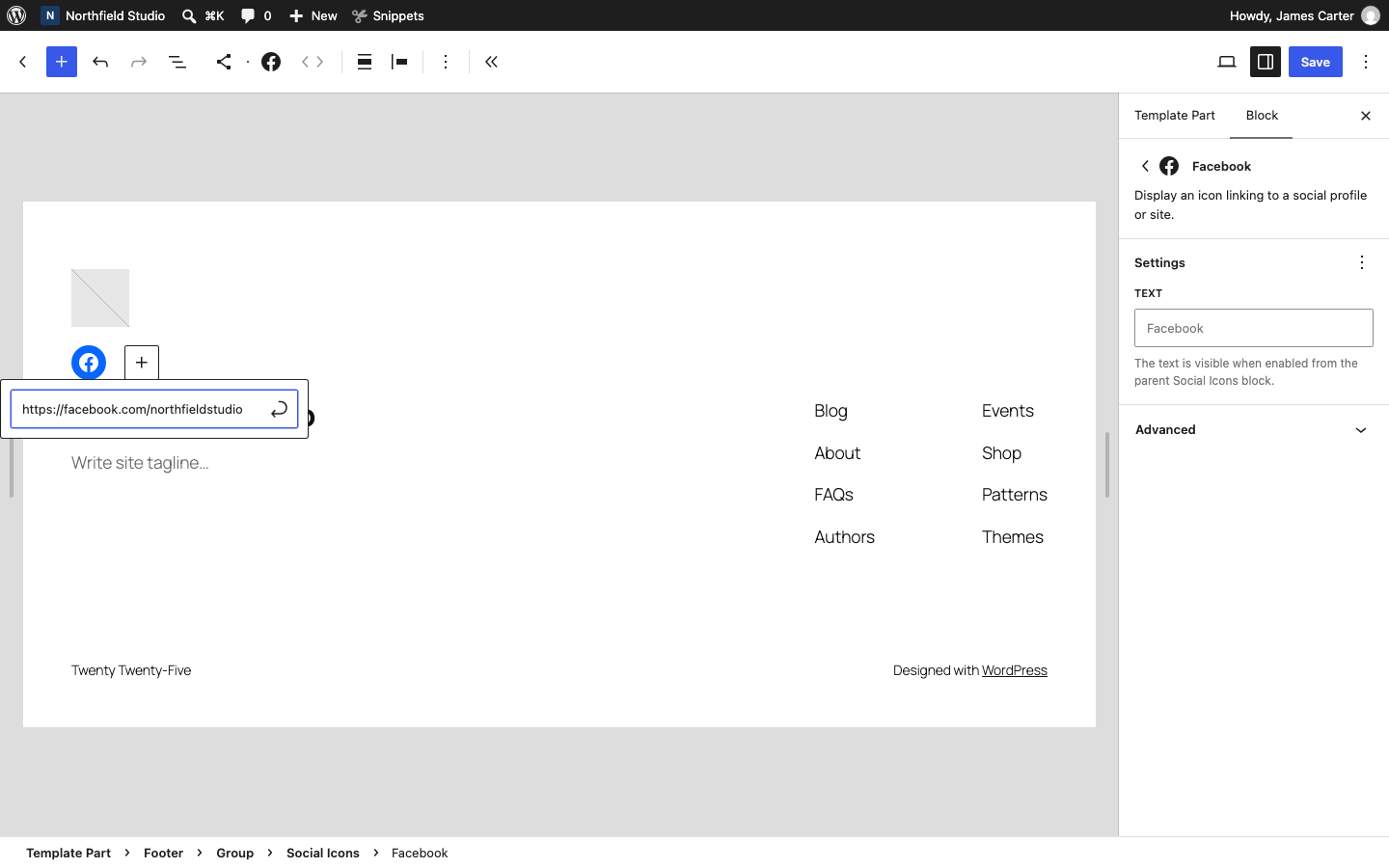Open the Northfield Studio site menu

tap(104, 15)
